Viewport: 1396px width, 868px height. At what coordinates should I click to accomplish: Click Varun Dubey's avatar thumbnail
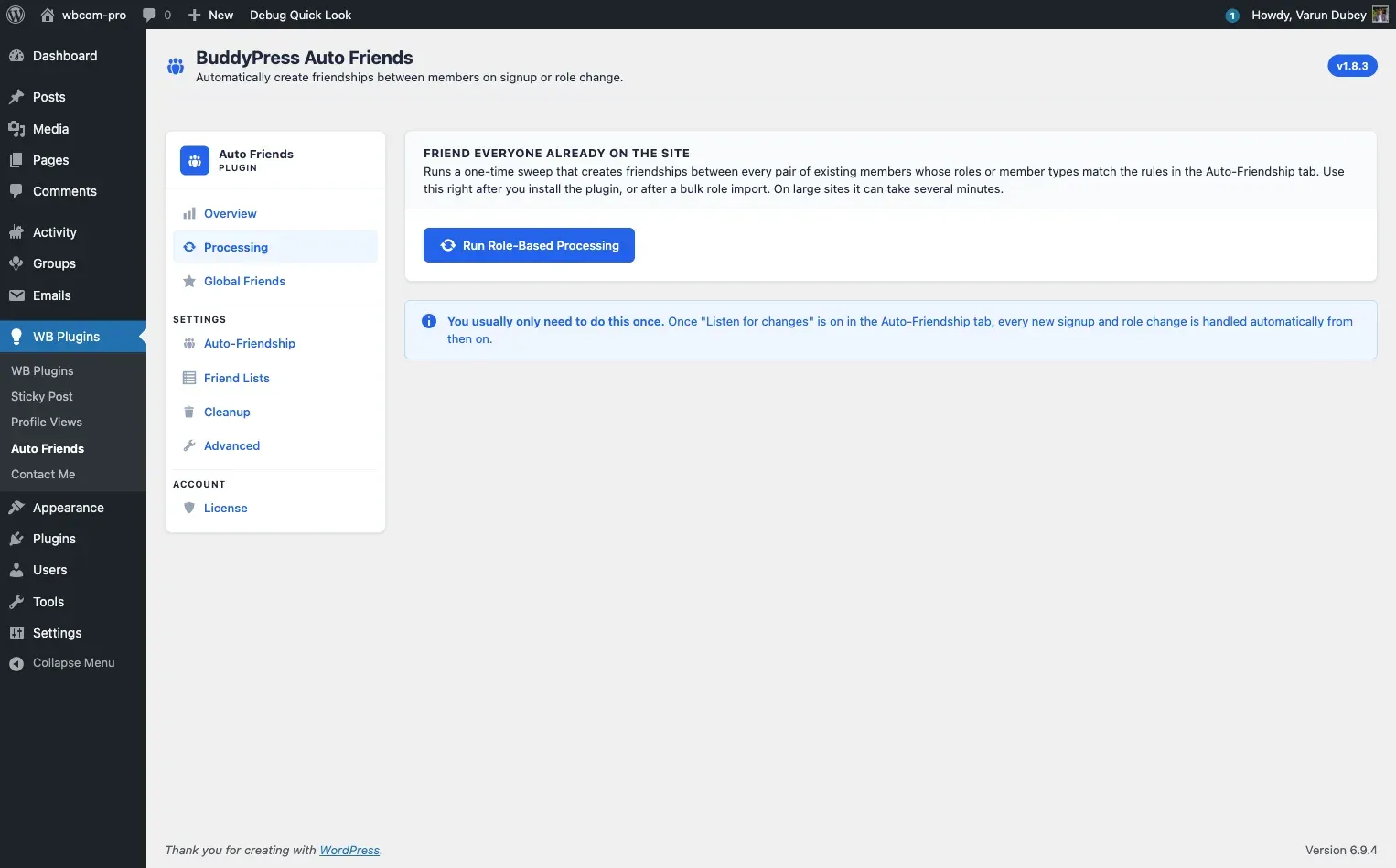(x=1380, y=15)
